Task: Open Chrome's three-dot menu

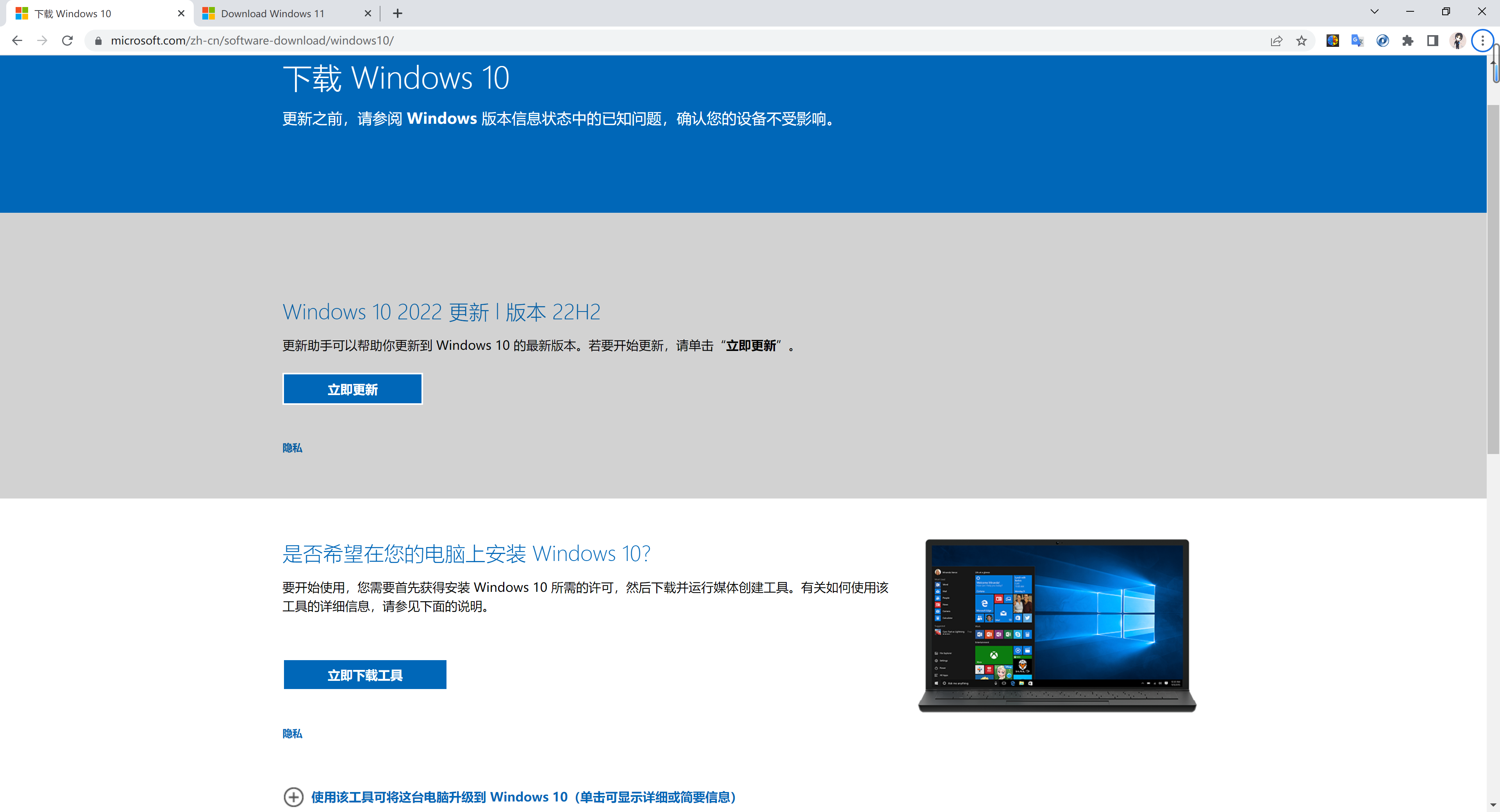Action: 1482,40
